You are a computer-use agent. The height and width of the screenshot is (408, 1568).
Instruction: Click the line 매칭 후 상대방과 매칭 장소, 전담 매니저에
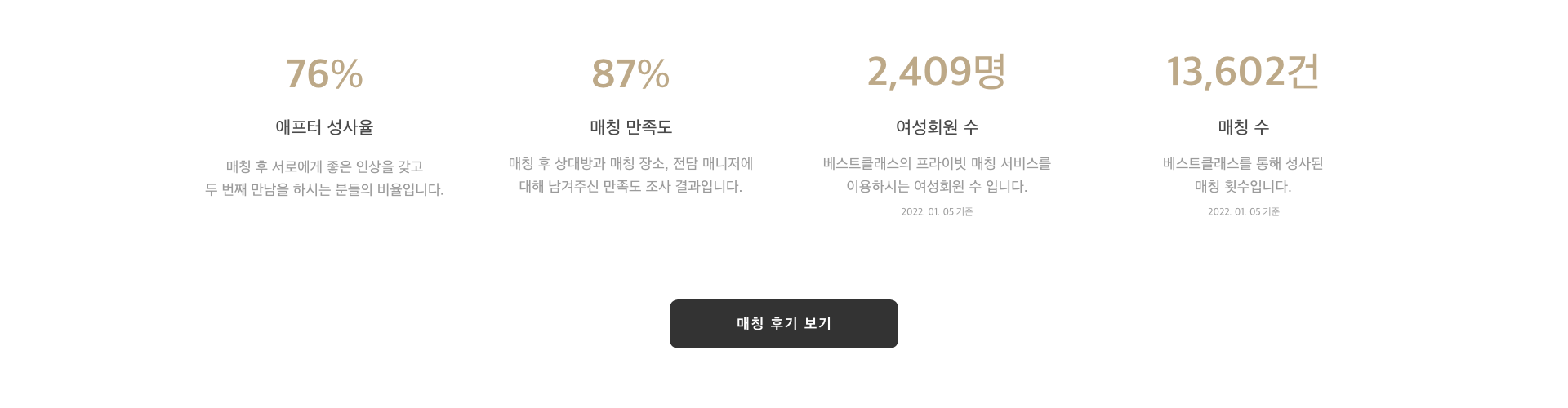tap(630, 163)
